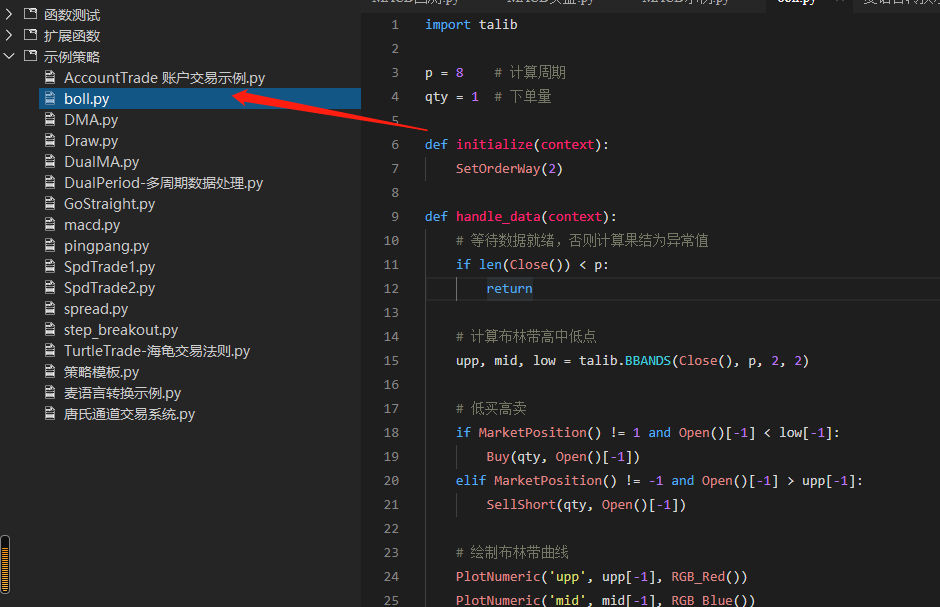This screenshot has width=940, height=607.
Task: Click 'RGB_Blue()' on line 25
Action: click(x=713, y=600)
